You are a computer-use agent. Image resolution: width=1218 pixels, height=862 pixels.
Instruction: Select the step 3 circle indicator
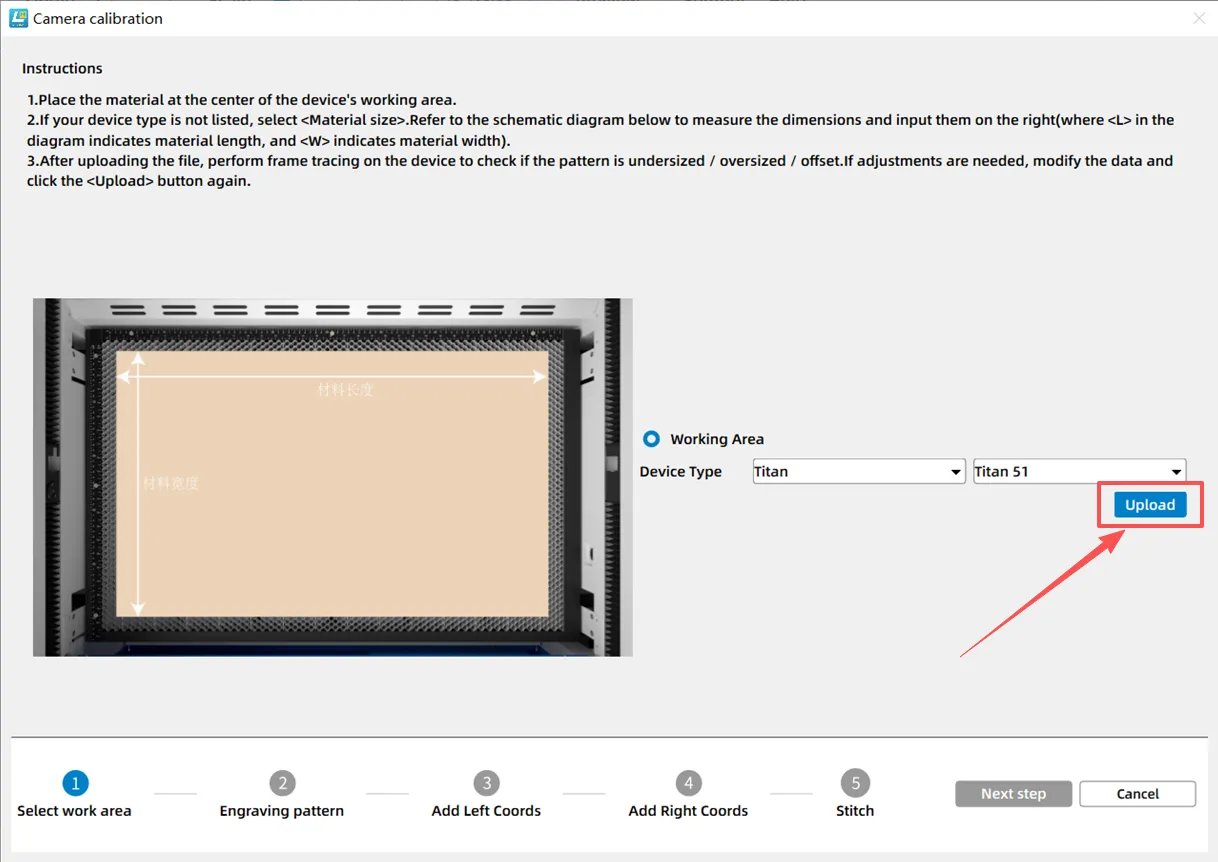486,783
